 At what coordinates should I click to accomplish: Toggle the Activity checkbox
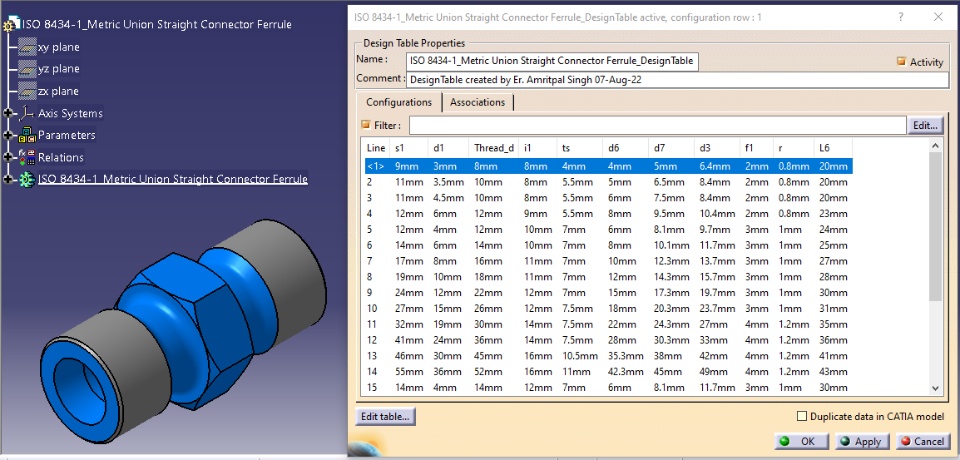tap(901, 61)
